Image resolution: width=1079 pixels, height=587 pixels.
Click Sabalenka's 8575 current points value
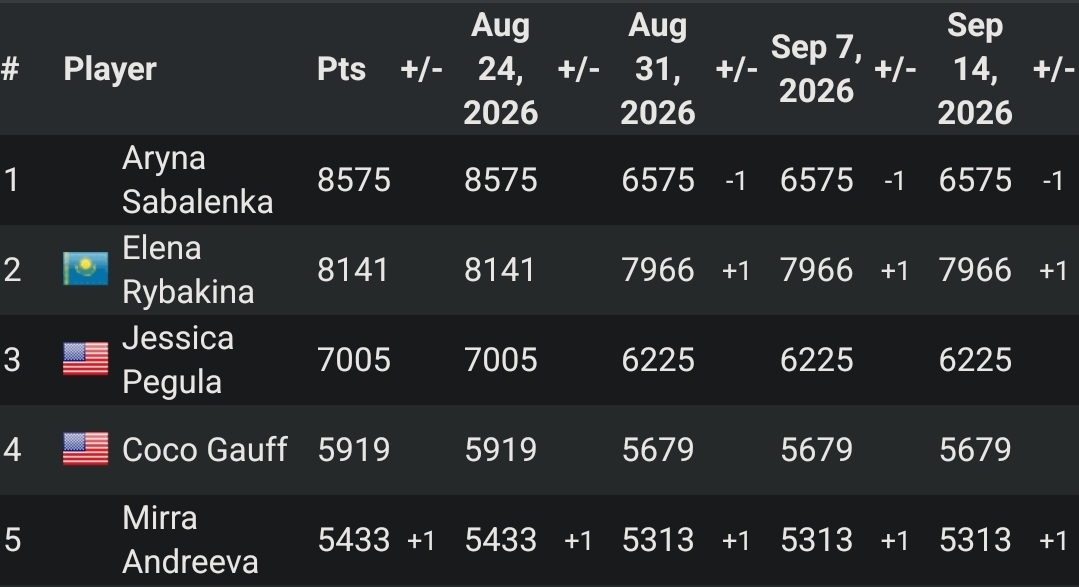(x=354, y=180)
